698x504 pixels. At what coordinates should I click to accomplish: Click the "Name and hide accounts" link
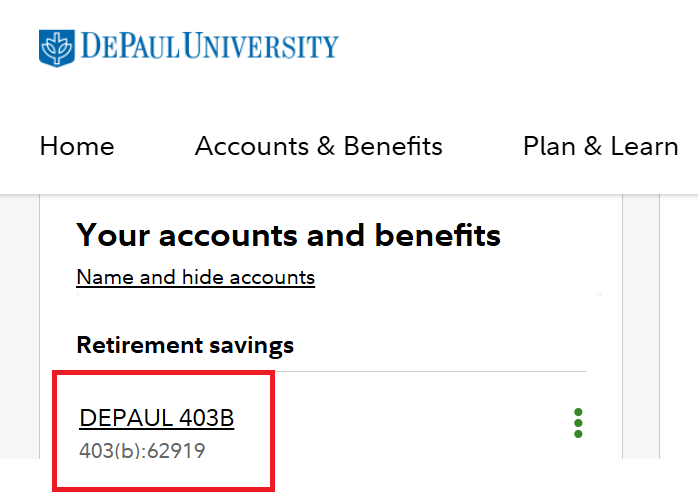[195, 277]
